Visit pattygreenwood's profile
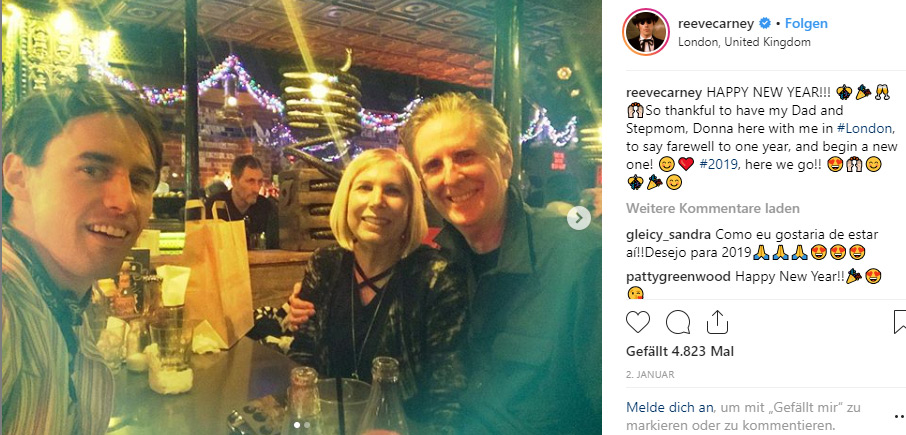This screenshot has width=906, height=435. pos(679,277)
